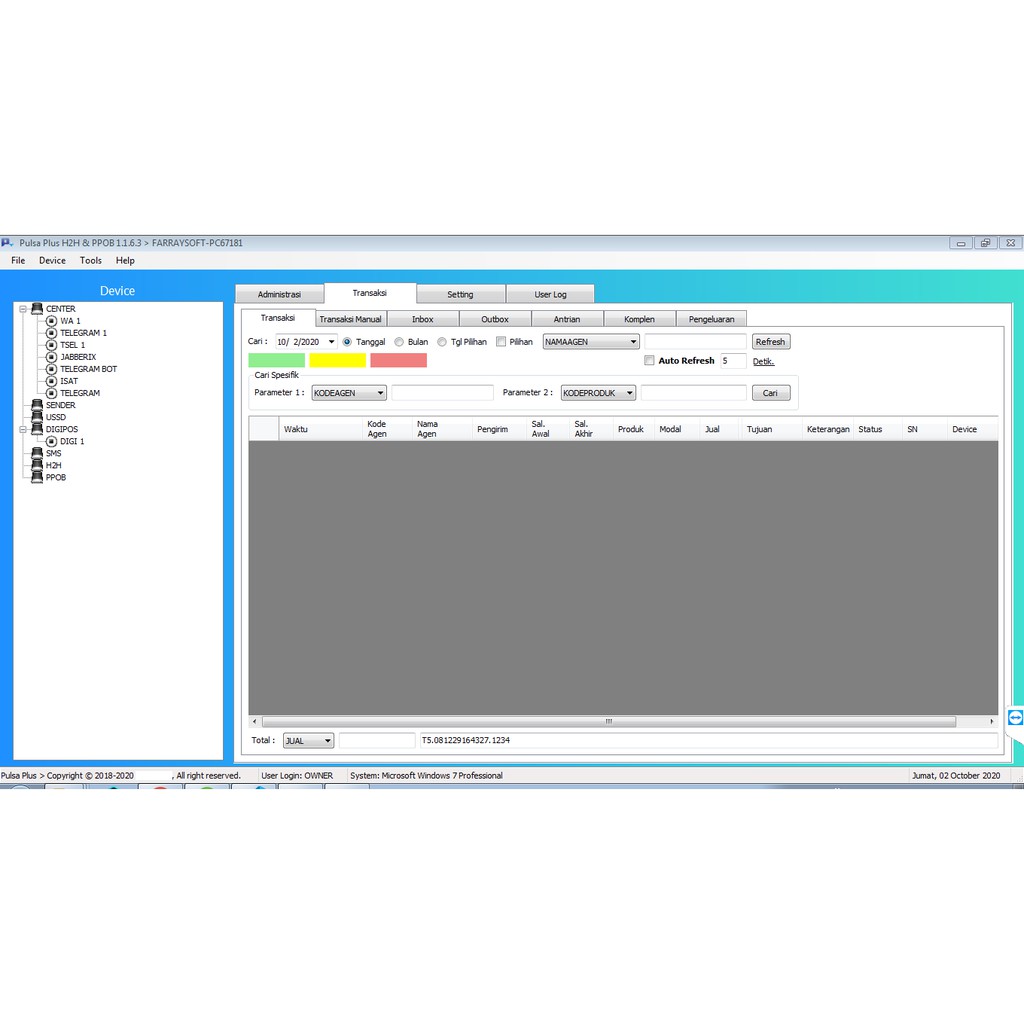Select the TSEL 1 device icon

click(52, 345)
